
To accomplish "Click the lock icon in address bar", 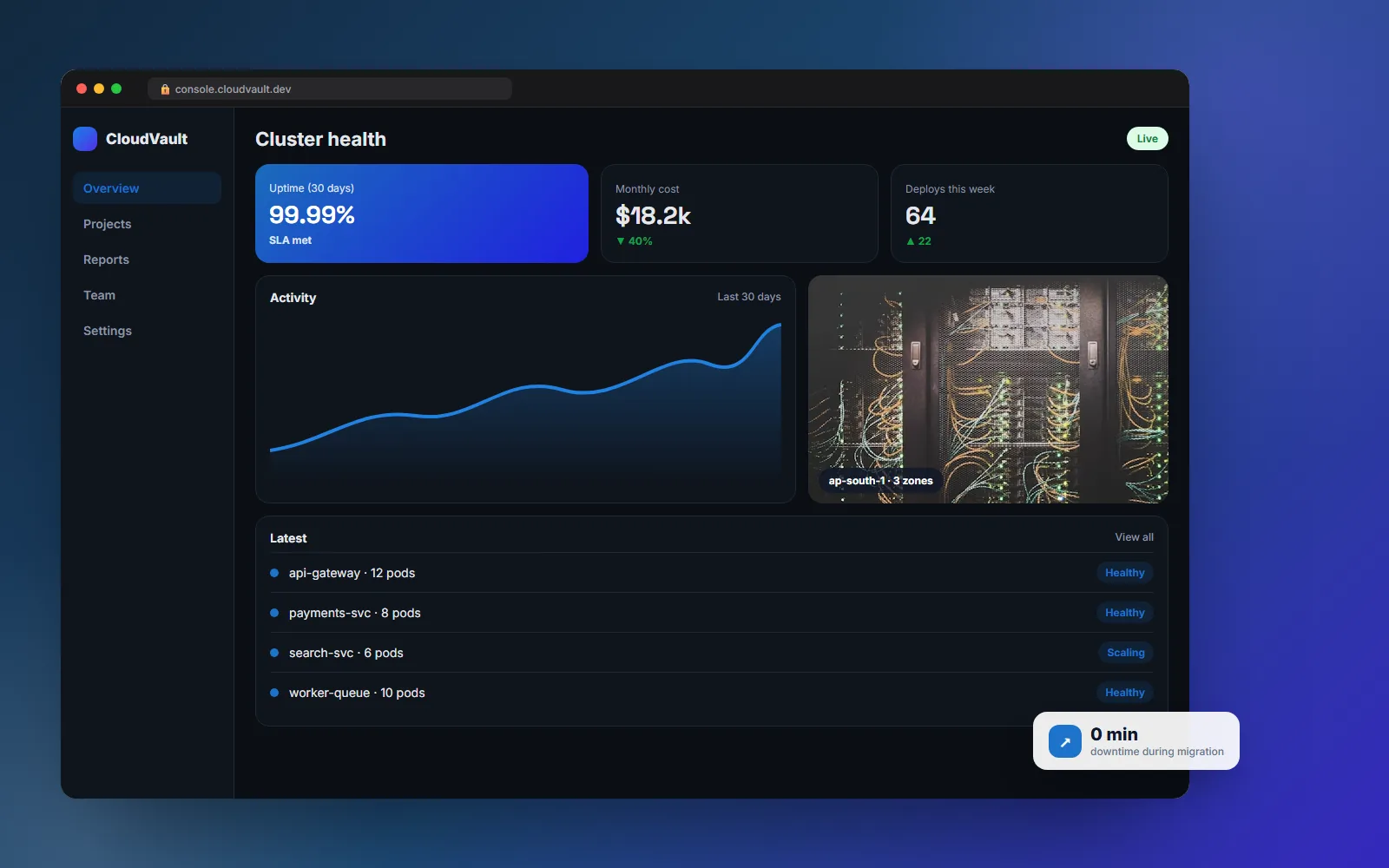I will pyautogui.click(x=165, y=89).
